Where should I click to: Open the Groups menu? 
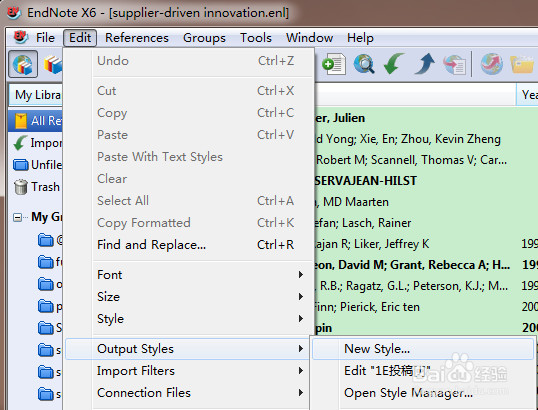pos(204,37)
